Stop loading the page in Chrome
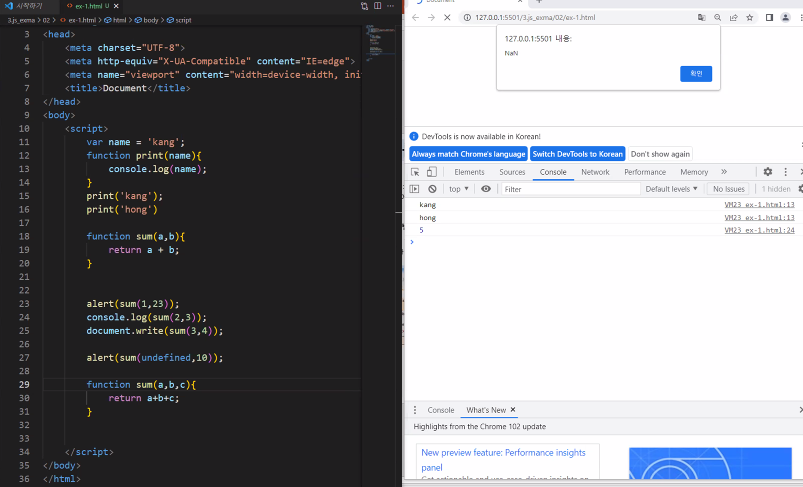 coord(447,17)
